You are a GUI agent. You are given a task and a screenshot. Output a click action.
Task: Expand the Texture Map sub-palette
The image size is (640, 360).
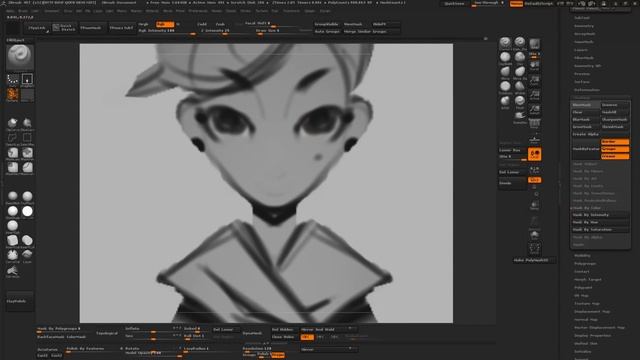point(587,304)
